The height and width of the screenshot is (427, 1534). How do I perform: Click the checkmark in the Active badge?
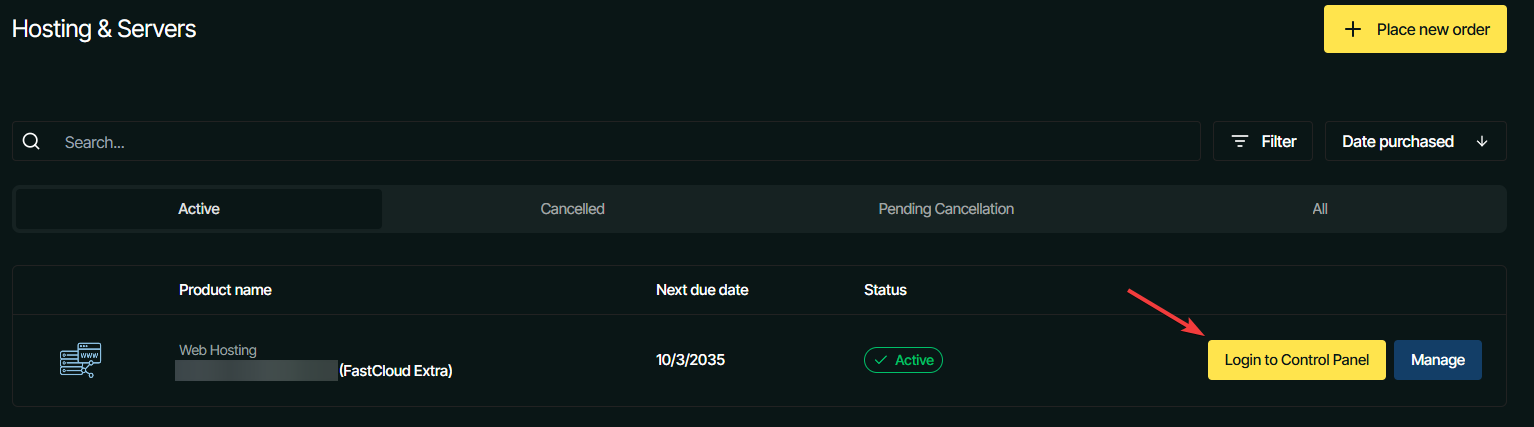(881, 360)
